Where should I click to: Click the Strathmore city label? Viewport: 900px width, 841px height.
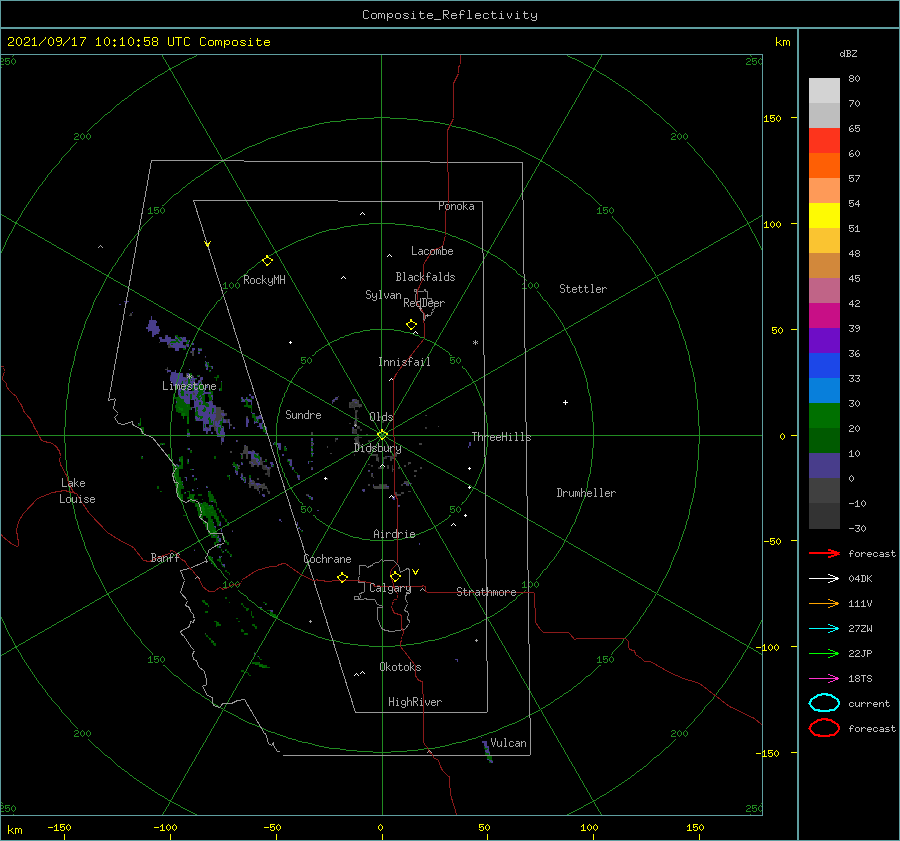[x=487, y=592]
